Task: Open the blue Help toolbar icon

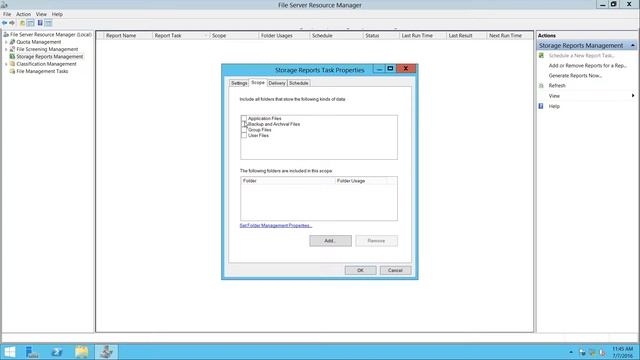Action: pyautogui.click(x=40, y=23)
